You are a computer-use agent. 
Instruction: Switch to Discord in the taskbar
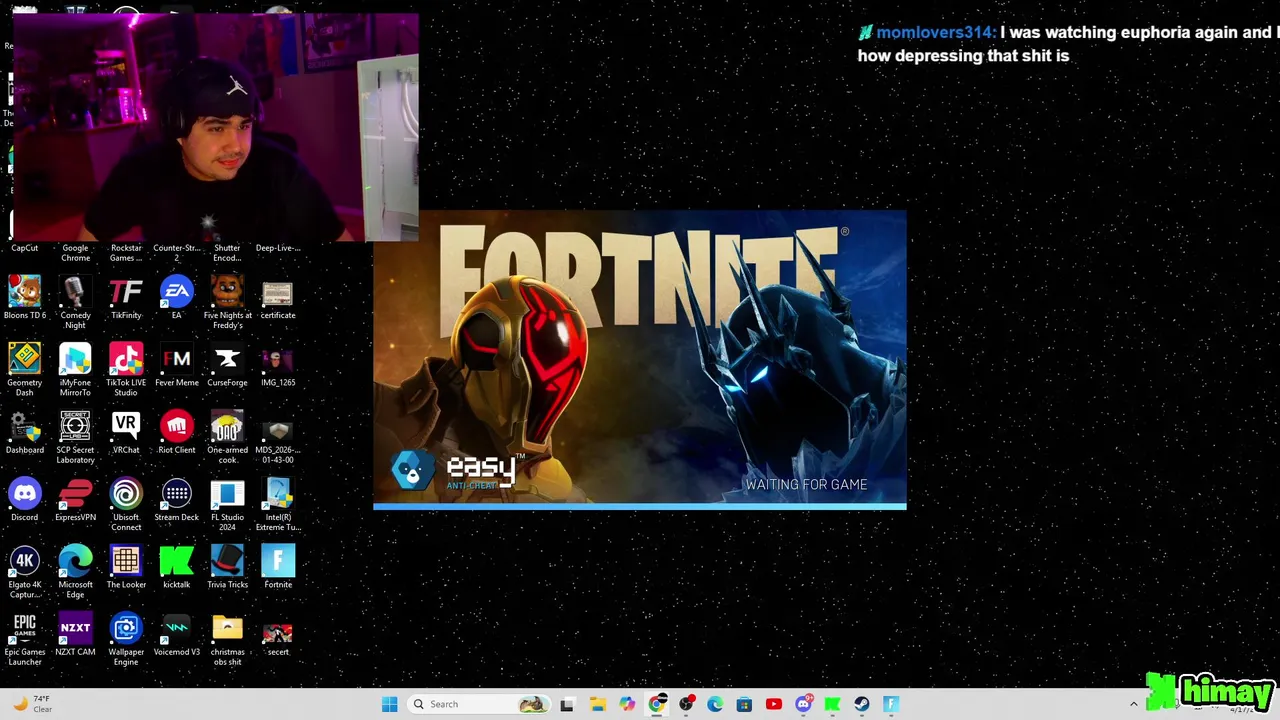(x=803, y=704)
